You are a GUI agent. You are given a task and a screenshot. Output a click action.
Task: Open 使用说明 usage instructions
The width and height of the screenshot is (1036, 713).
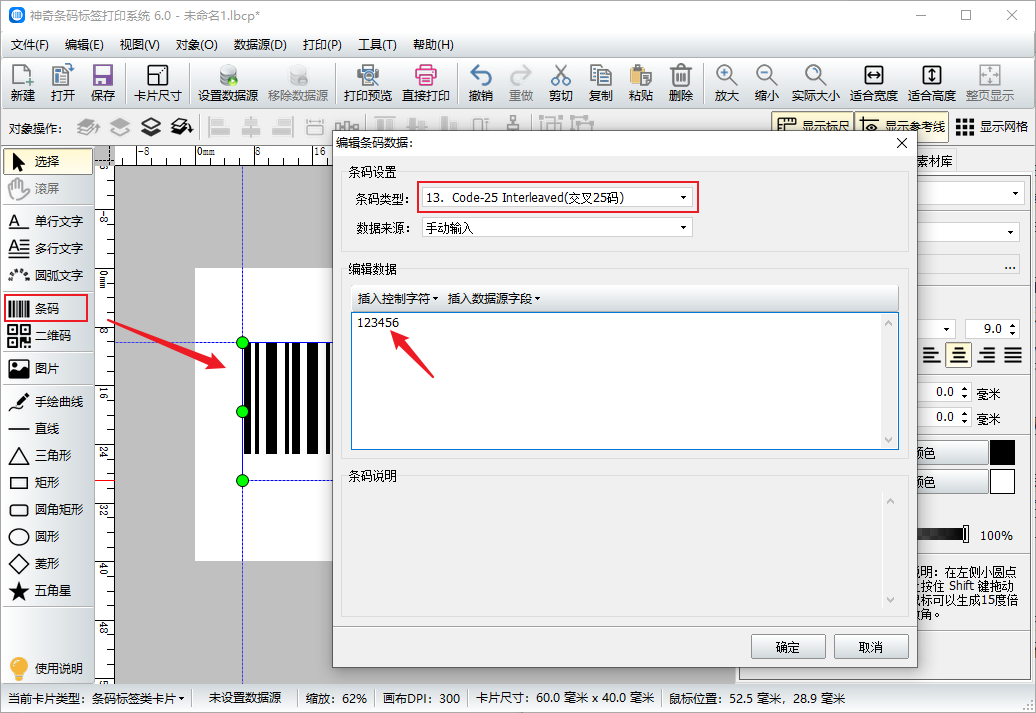(x=46, y=668)
